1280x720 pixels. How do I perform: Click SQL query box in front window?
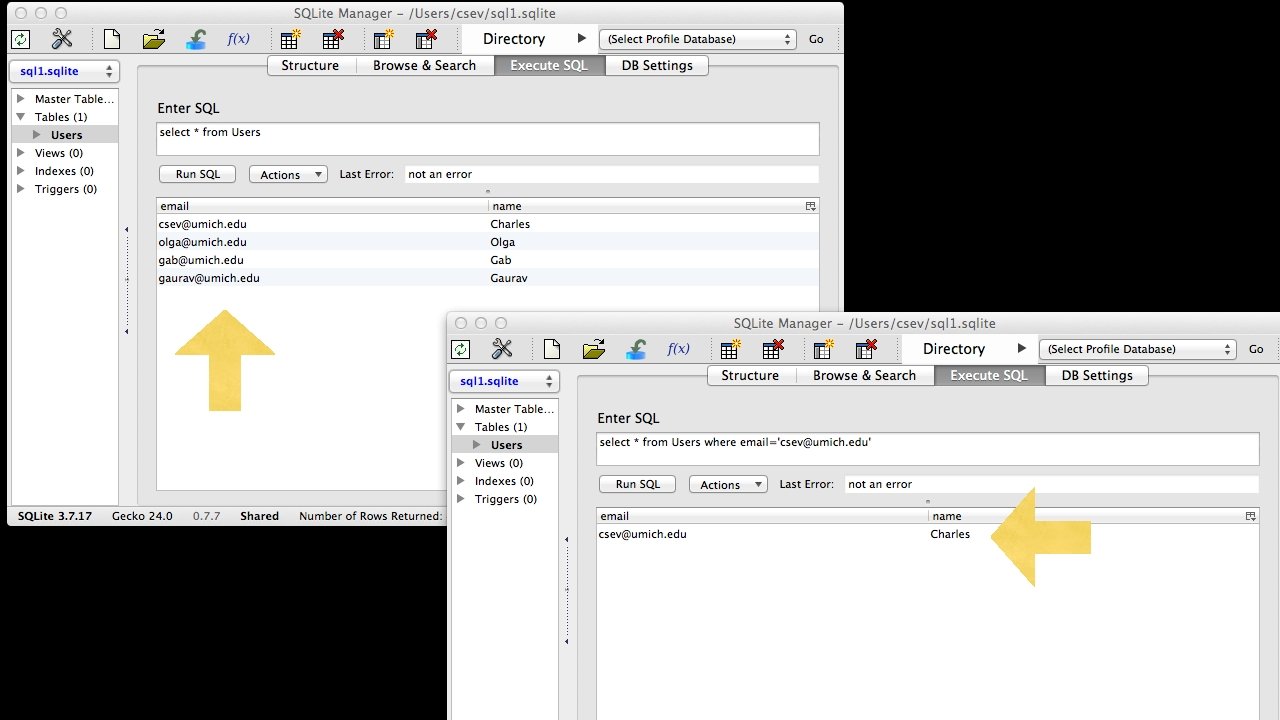[928, 449]
